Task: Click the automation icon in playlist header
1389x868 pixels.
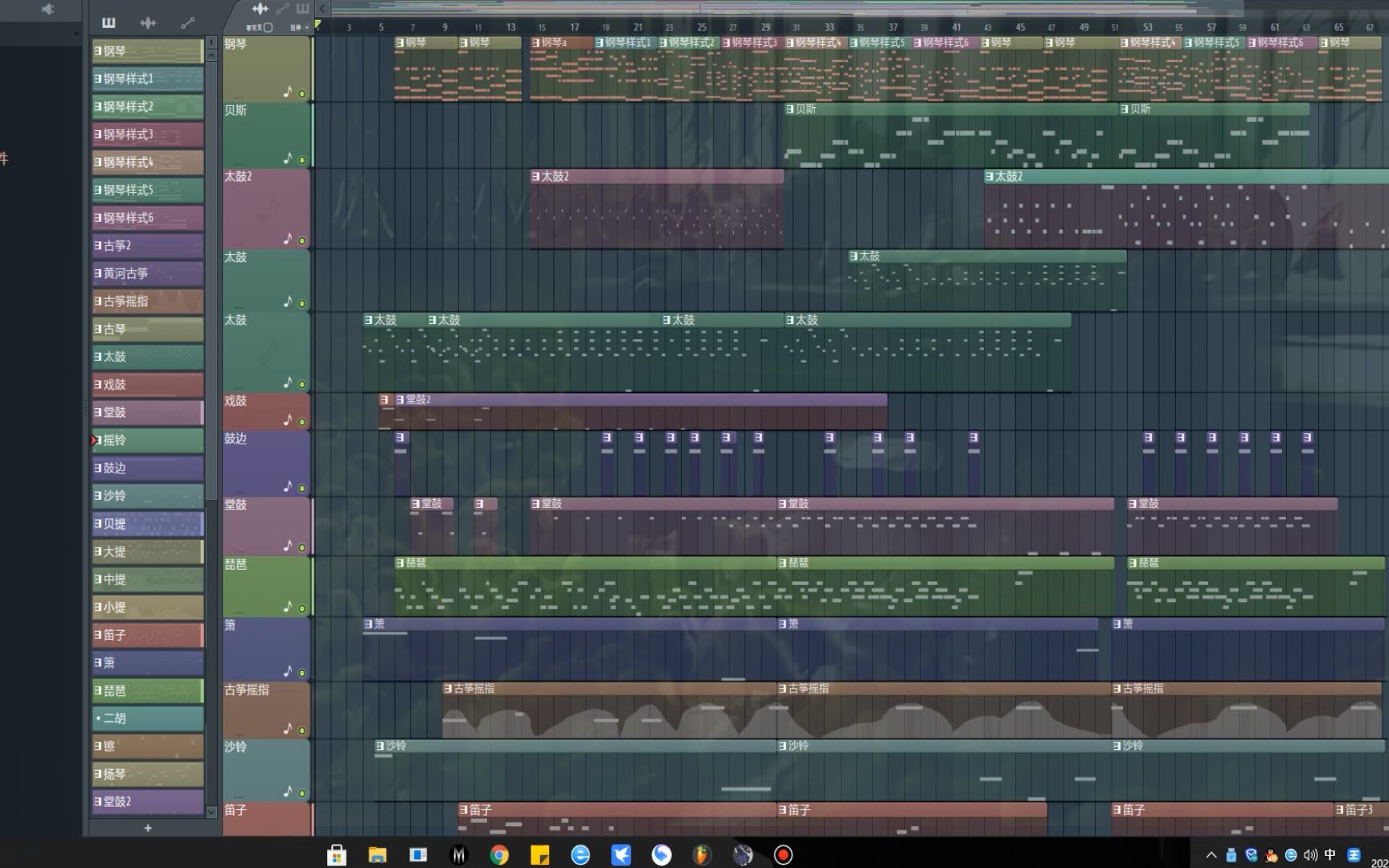Action: click(282, 9)
